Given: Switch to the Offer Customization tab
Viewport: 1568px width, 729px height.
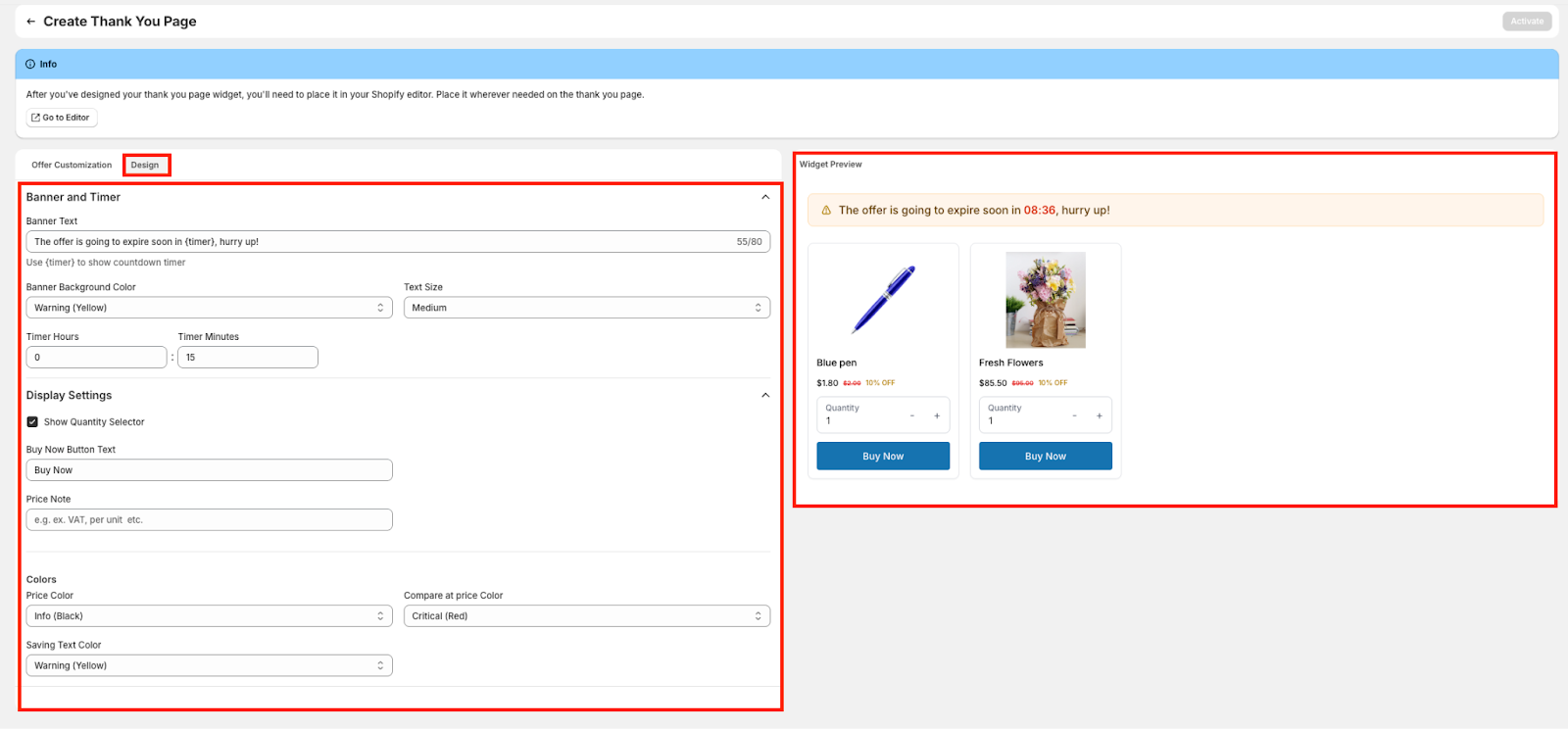Looking at the screenshot, I should [72, 165].
